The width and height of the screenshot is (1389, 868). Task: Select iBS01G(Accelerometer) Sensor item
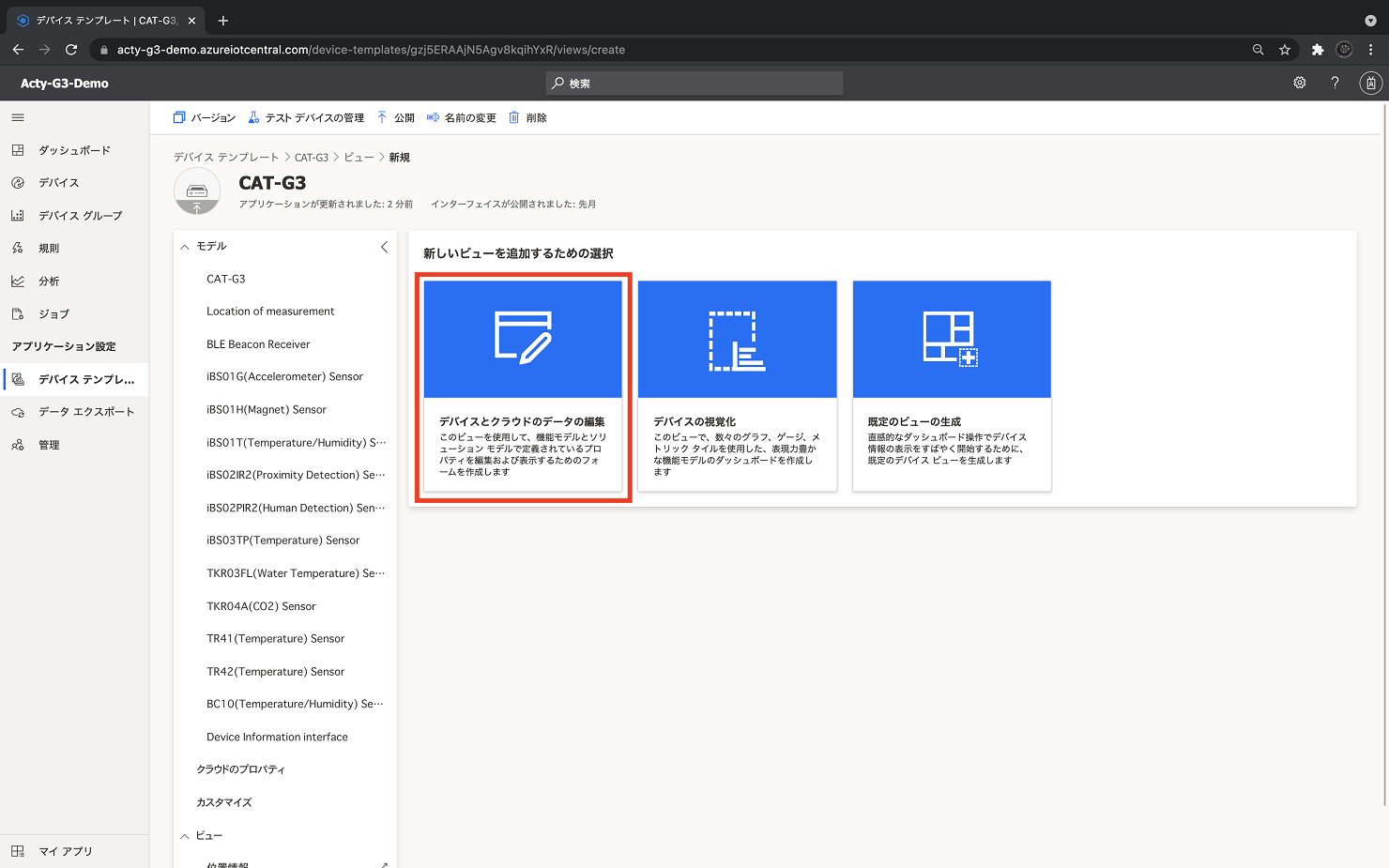[284, 376]
